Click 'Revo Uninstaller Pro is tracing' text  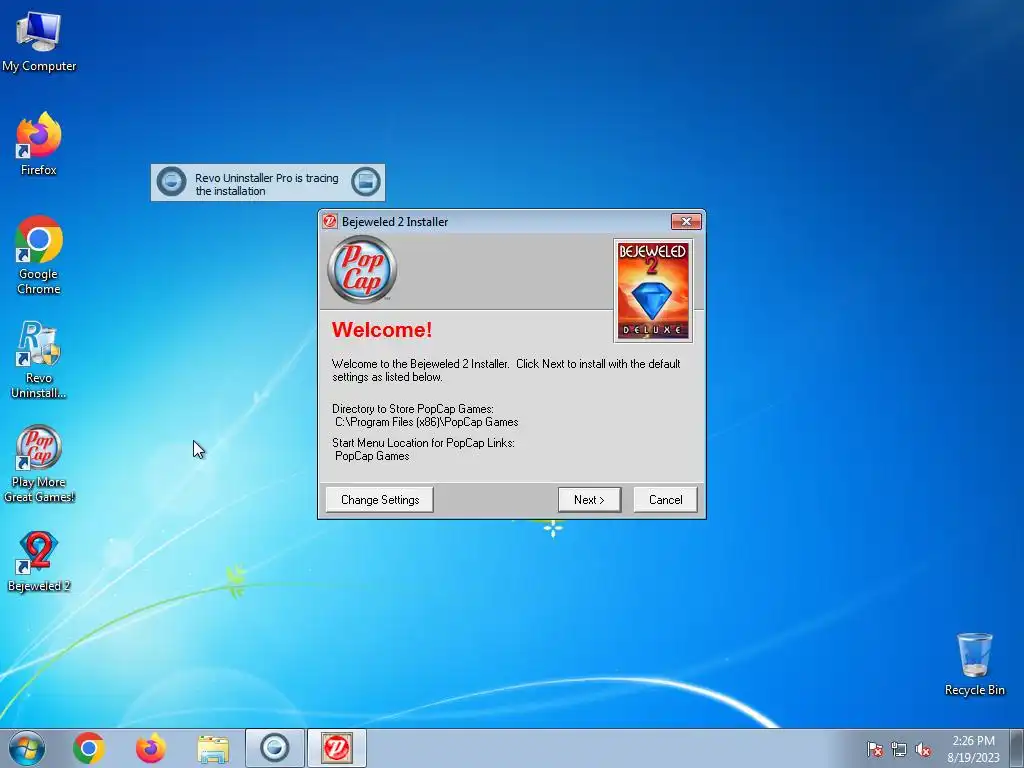266,178
